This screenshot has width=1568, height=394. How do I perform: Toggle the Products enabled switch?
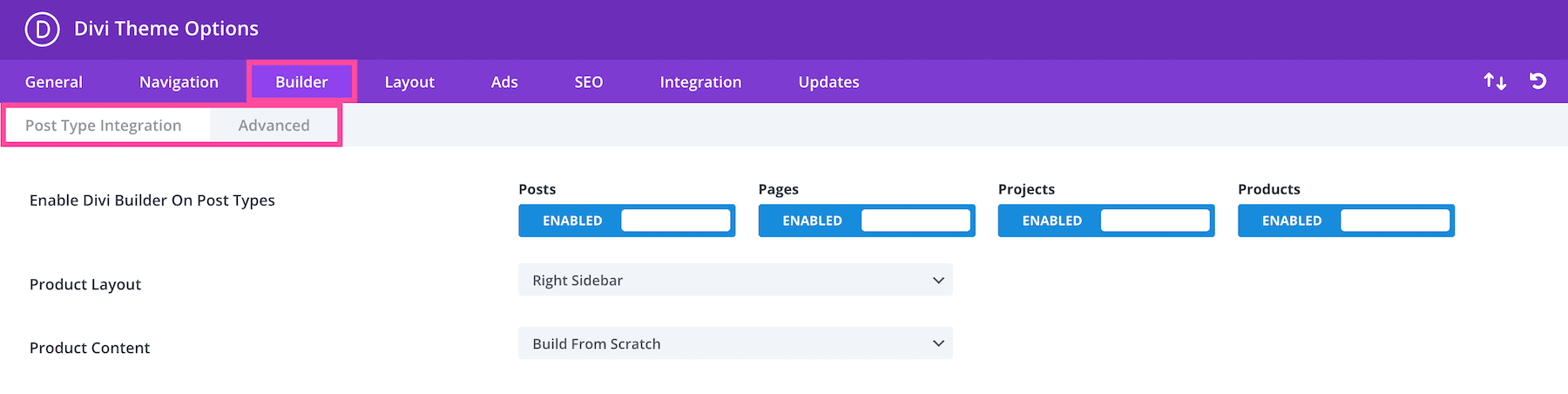tap(1346, 221)
